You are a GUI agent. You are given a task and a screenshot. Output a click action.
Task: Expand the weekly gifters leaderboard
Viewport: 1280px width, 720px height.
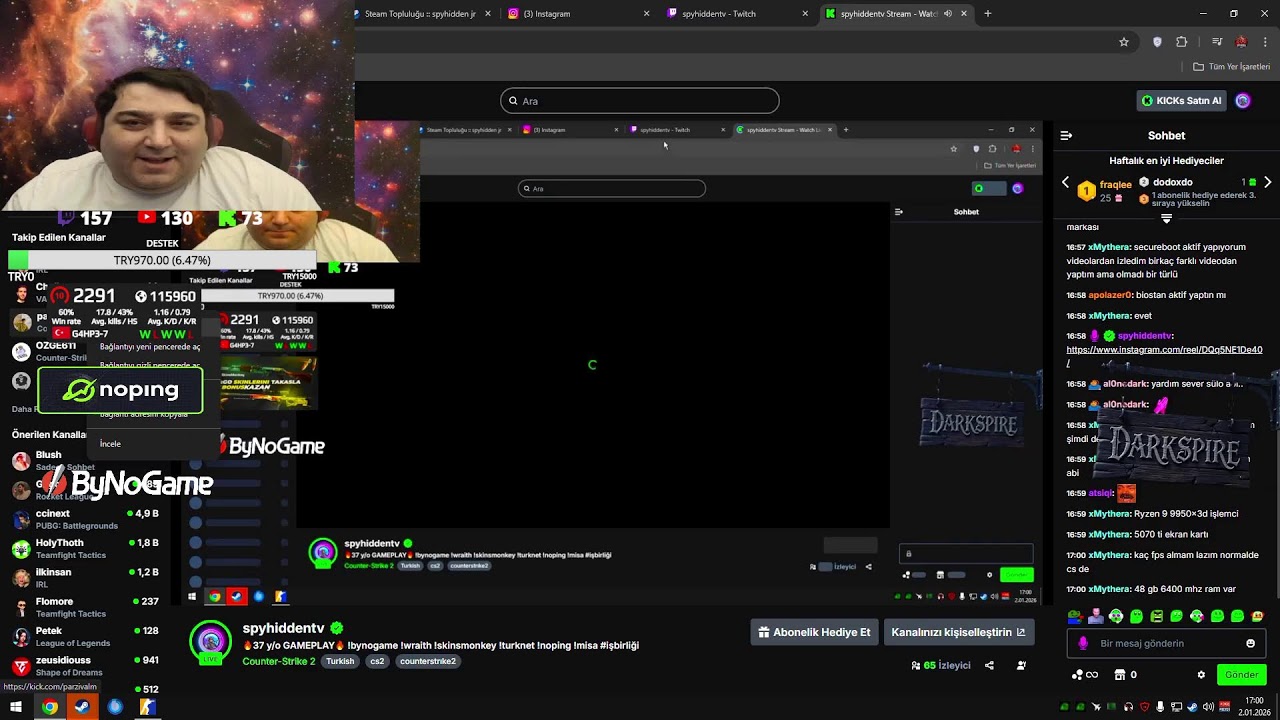[1166, 217]
